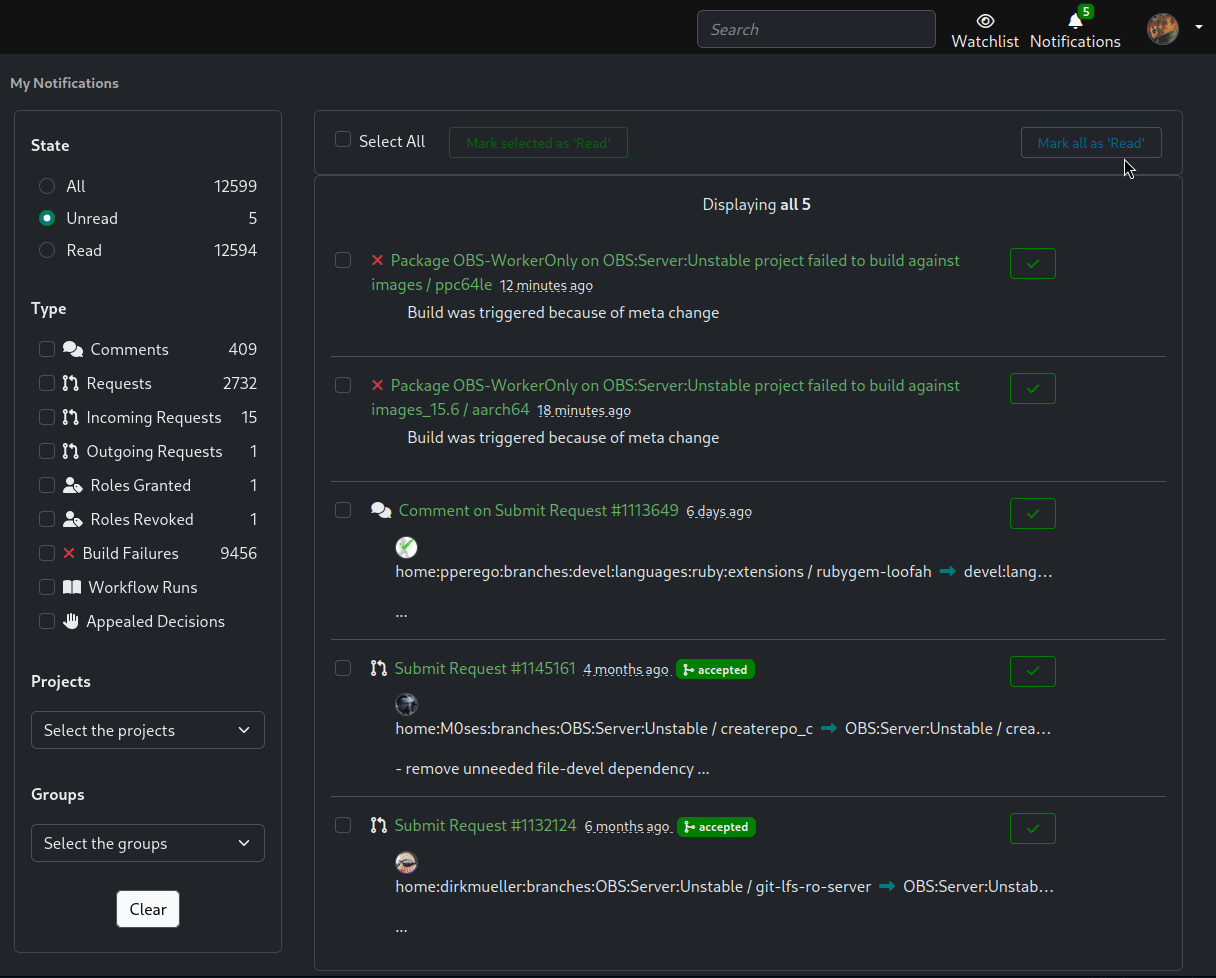
Task: Check the Select All checkbox
Action: point(343,140)
